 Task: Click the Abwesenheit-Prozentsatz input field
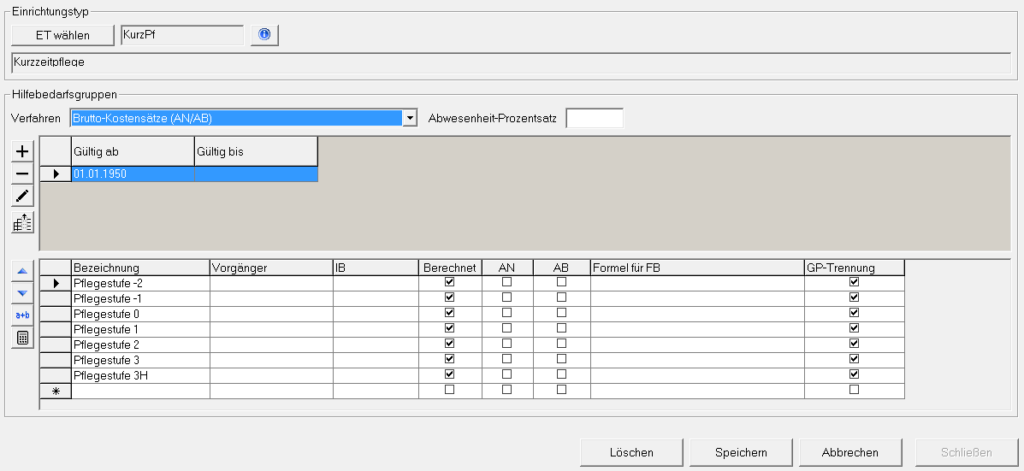point(594,118)
